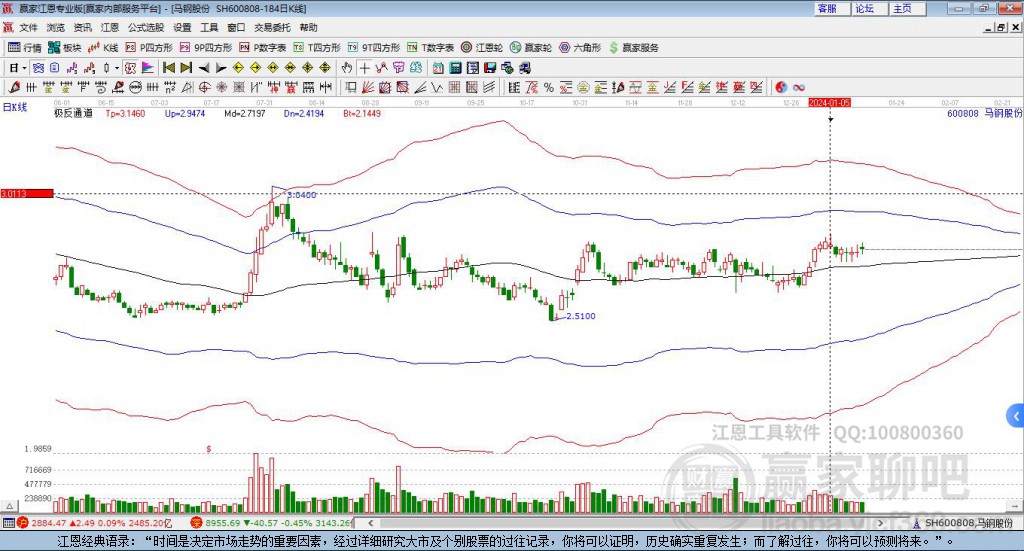
Task: Open 赢家服务 dollar-sign service
Action: coord(634,48)
